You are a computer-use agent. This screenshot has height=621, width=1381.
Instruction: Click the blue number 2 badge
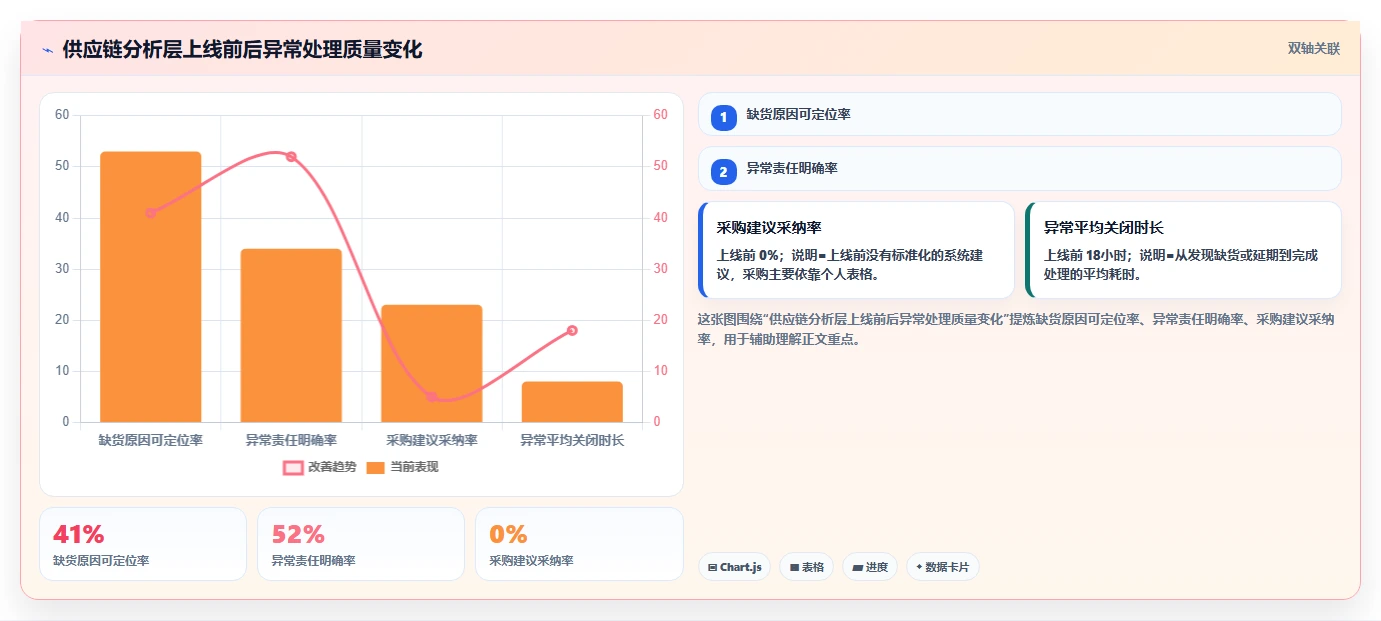[x=724, y=172]
